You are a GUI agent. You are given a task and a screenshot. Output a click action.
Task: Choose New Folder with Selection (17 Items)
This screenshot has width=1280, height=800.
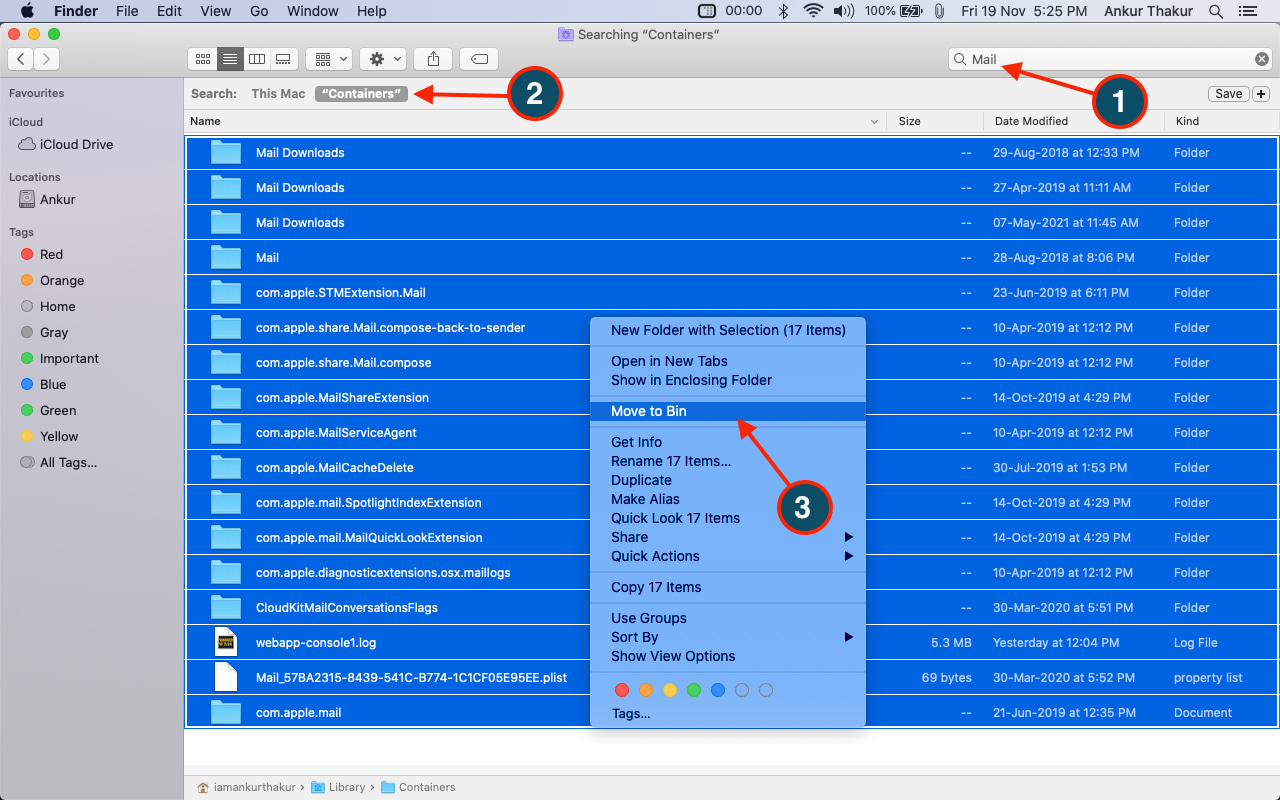coord(728,330)
